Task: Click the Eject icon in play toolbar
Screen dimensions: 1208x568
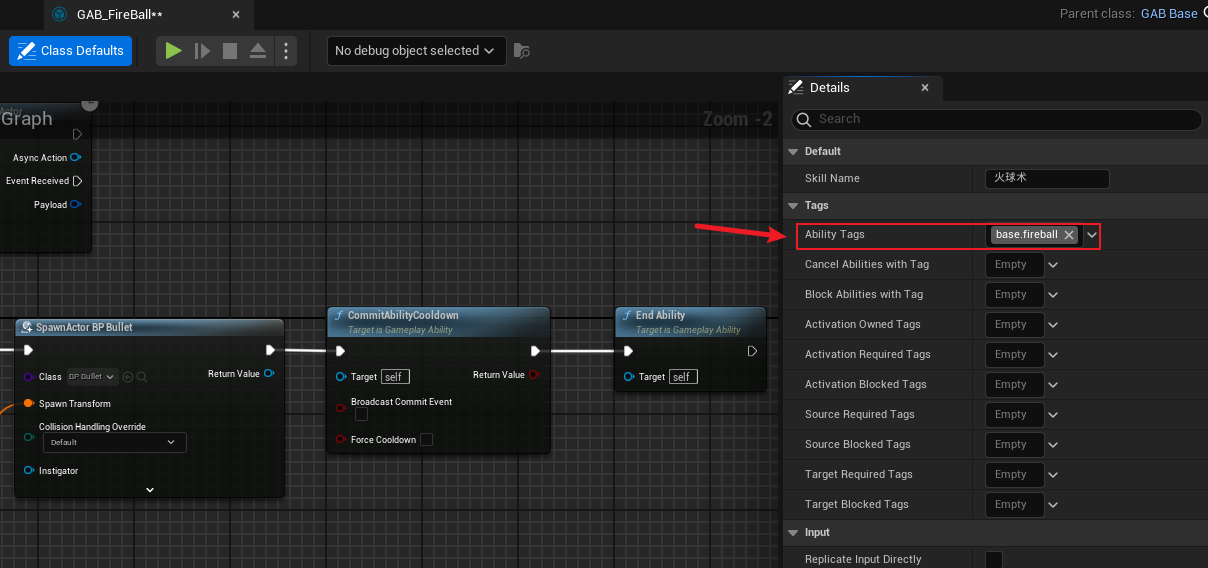Action: [258, 51]
